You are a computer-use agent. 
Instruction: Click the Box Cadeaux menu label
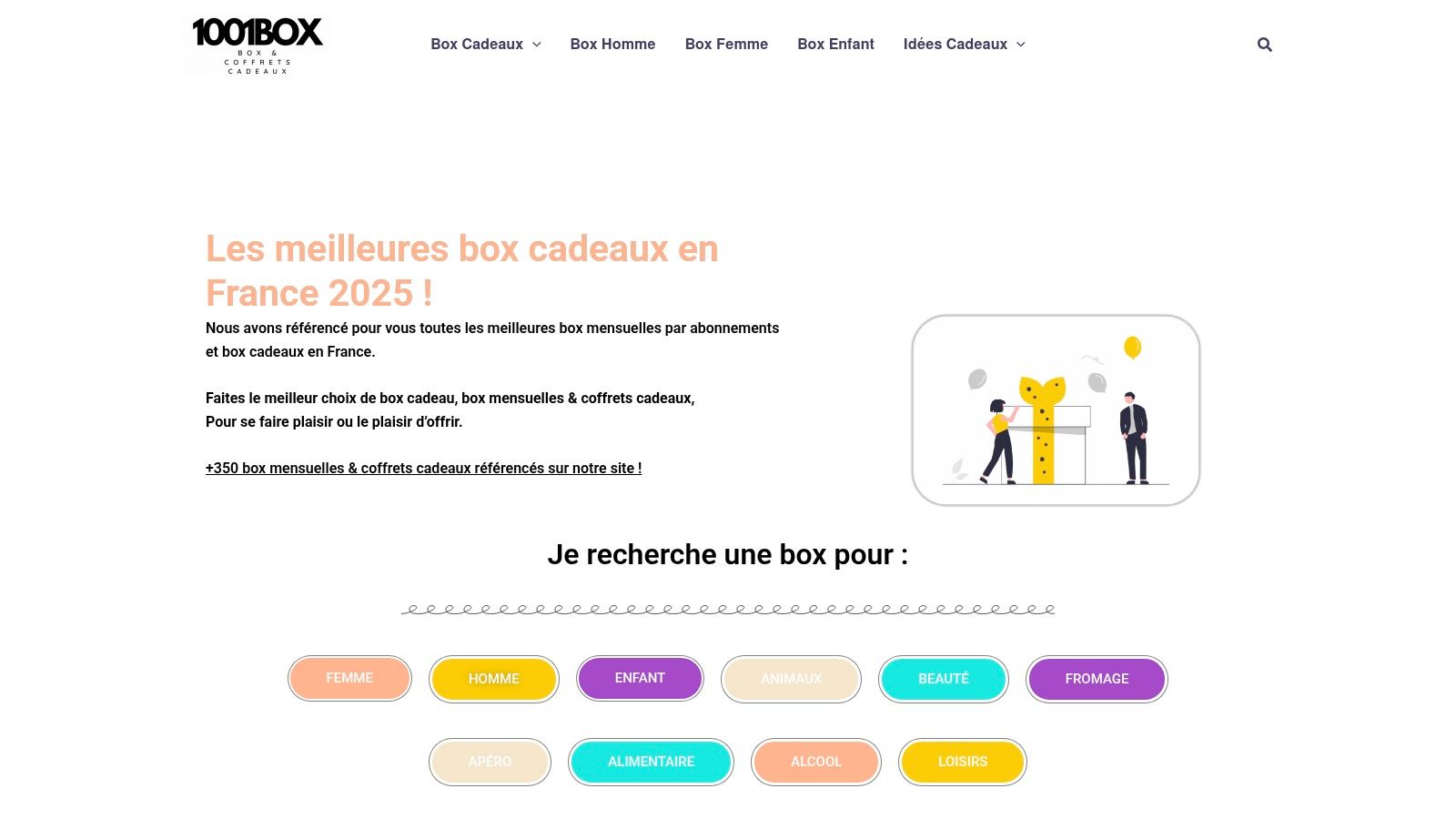click(477, 44)
